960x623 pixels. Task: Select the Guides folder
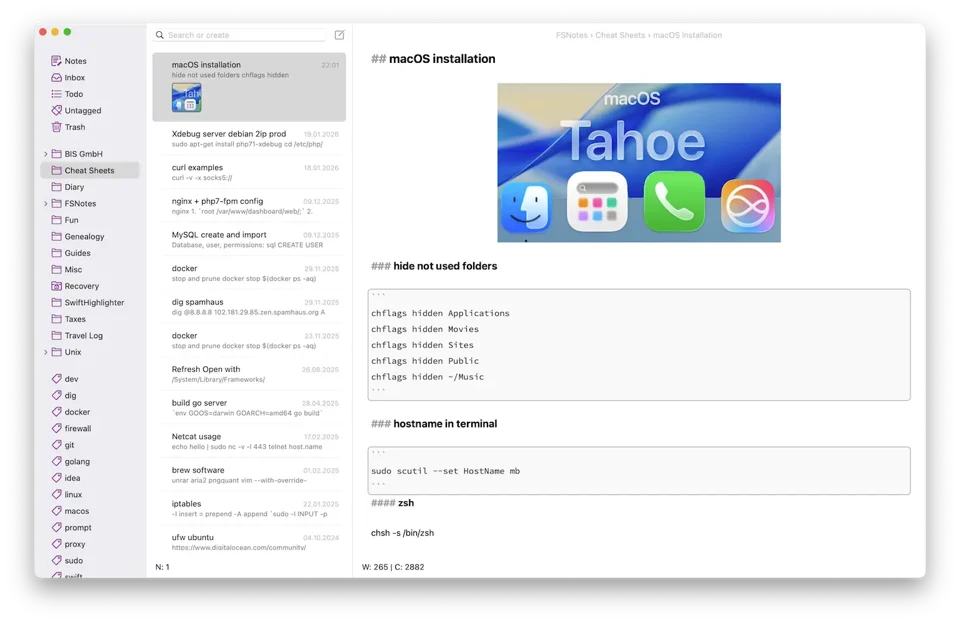(90, 253)
